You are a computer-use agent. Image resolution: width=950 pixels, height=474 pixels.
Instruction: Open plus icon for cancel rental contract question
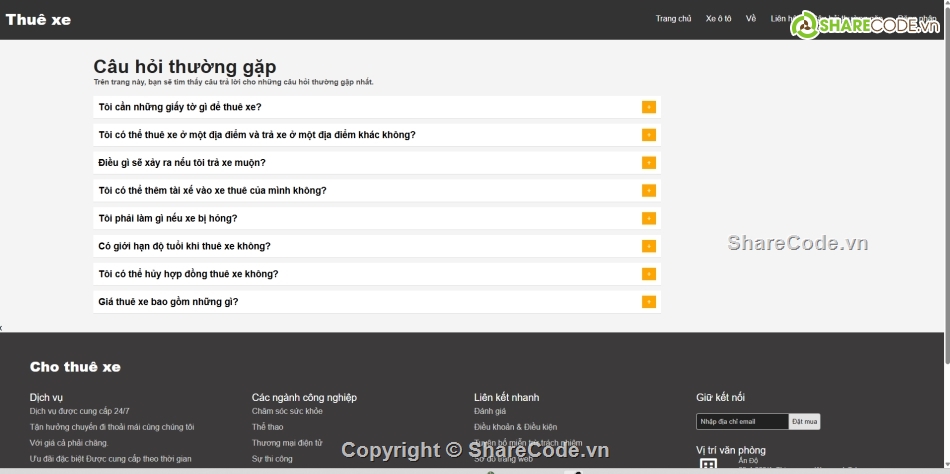pyautogui.click(x=648, y=274)
